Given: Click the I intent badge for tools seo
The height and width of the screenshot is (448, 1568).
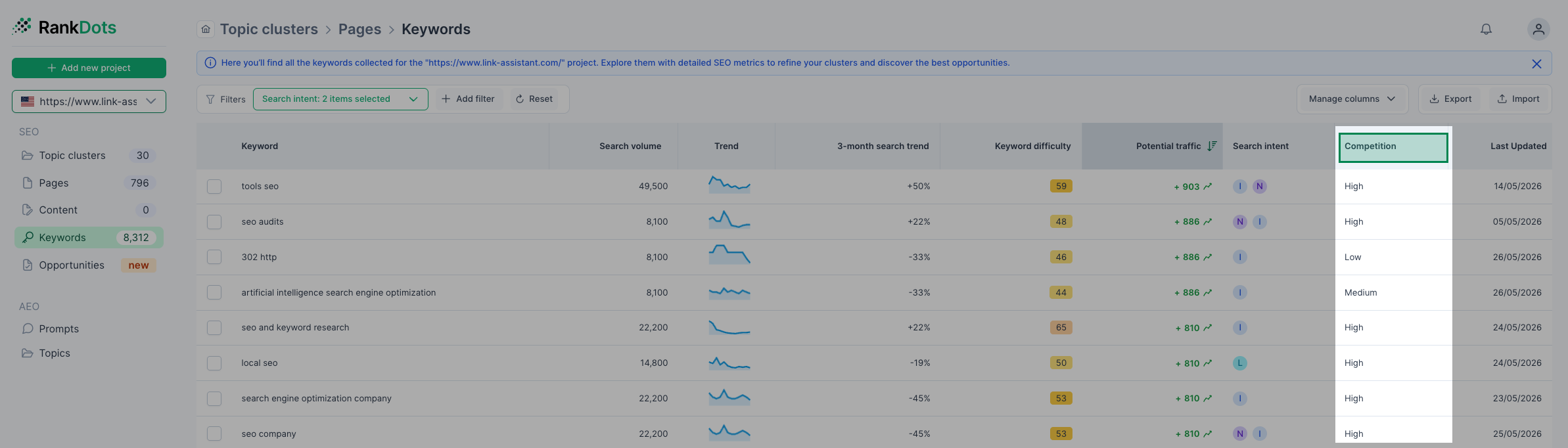Looking at the screenshot, I should click(1240, 187).
